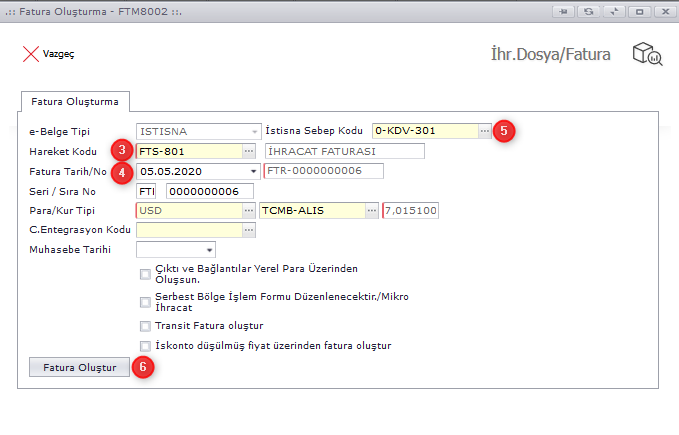
Task: Tick the Serbest Bölge İşlem Formu checkbox
Action: pos(146,301)
